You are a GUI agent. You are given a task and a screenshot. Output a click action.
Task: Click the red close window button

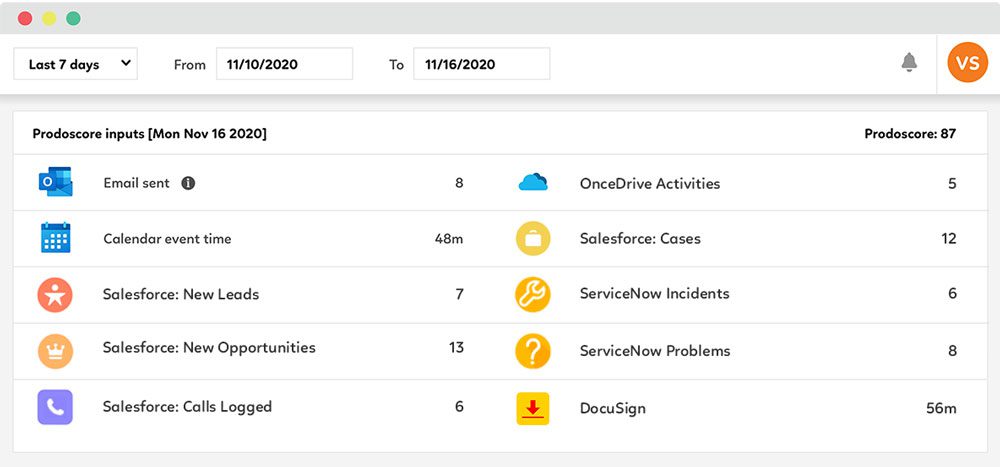(25, 19)
